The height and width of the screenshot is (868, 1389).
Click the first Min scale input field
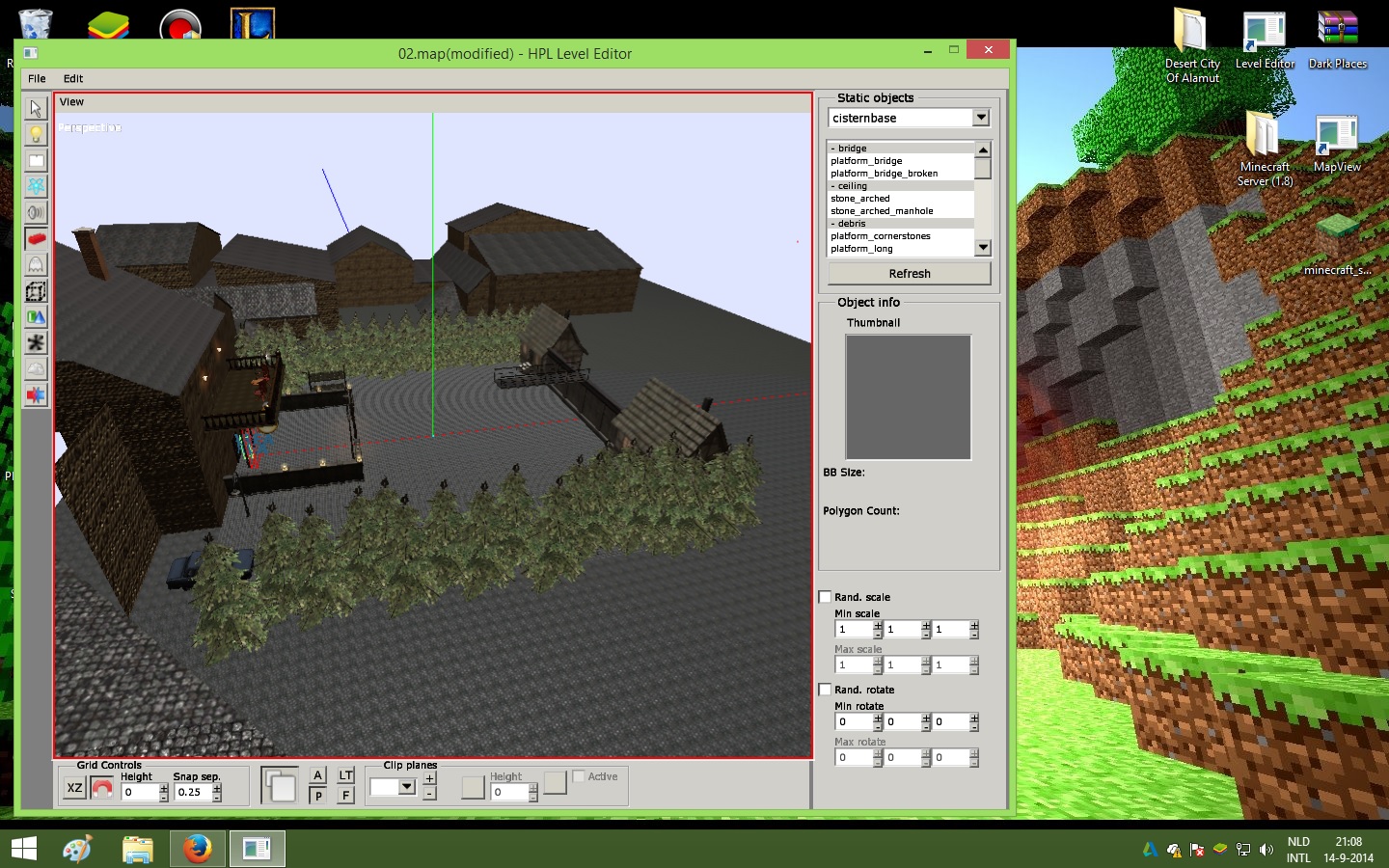(854, 629)
